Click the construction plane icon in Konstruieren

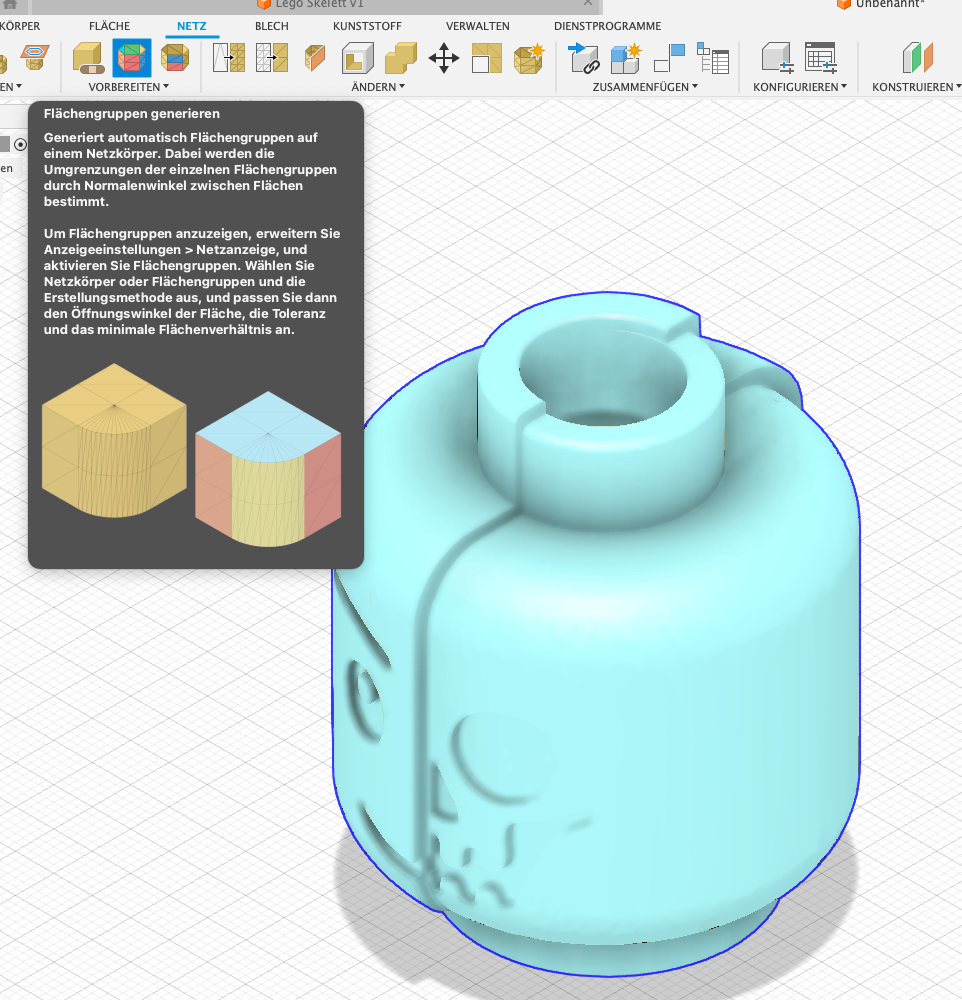tap(916, 58)
